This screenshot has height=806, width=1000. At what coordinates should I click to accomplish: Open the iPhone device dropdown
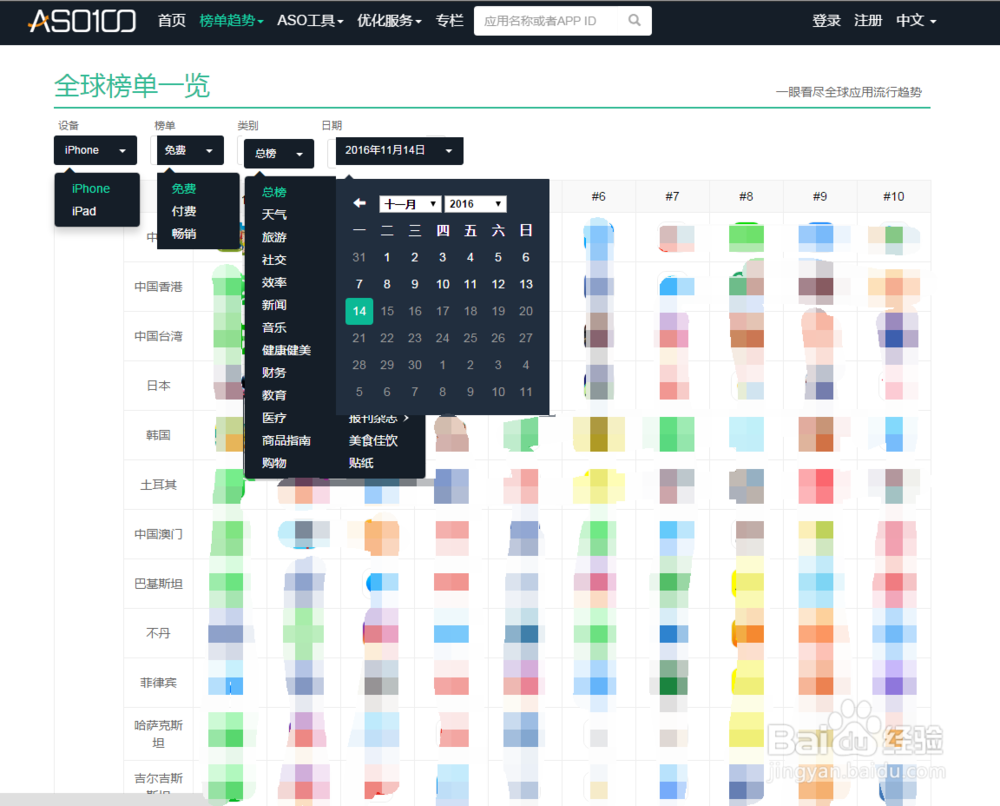pos(95,150)
